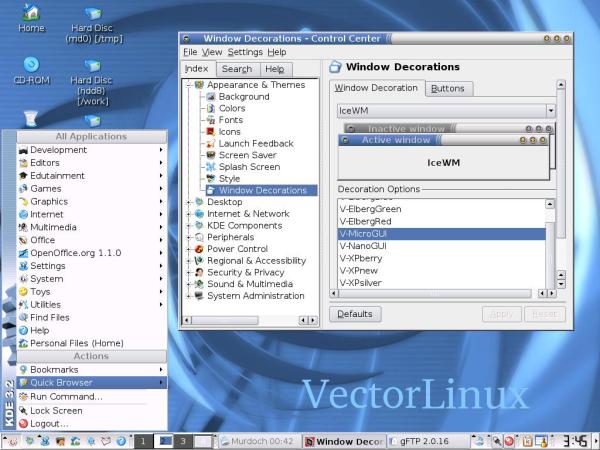Click the Colors icon in the Index tree
This screenshot has height=450, width=600.
[210, 109]
